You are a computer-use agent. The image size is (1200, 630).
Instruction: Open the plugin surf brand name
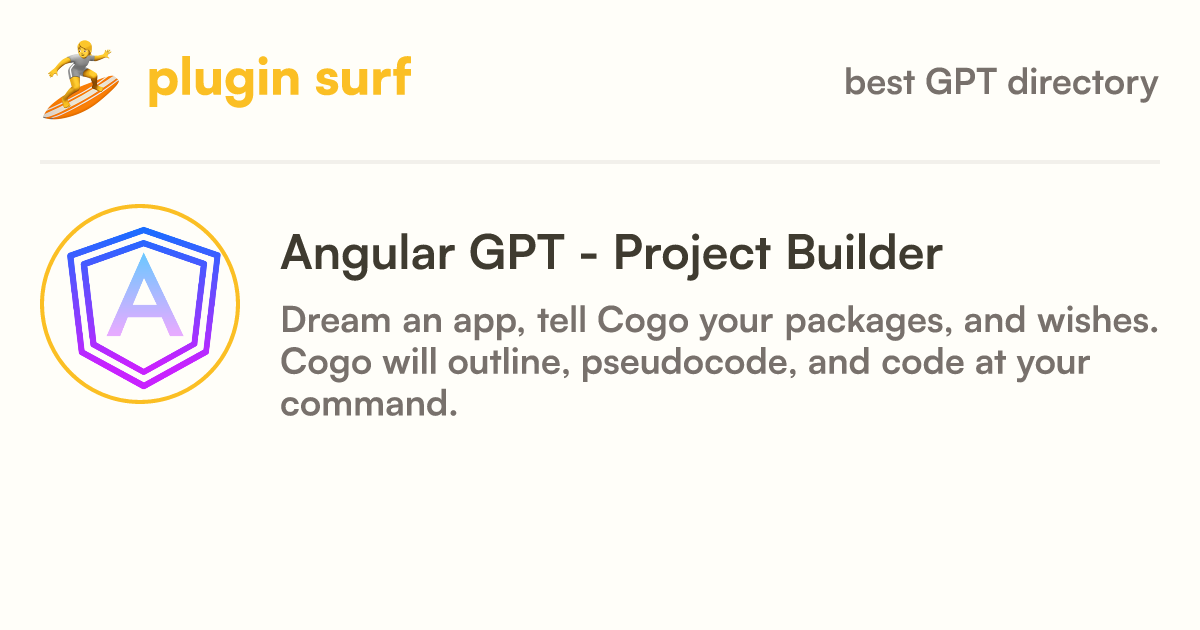279,79
